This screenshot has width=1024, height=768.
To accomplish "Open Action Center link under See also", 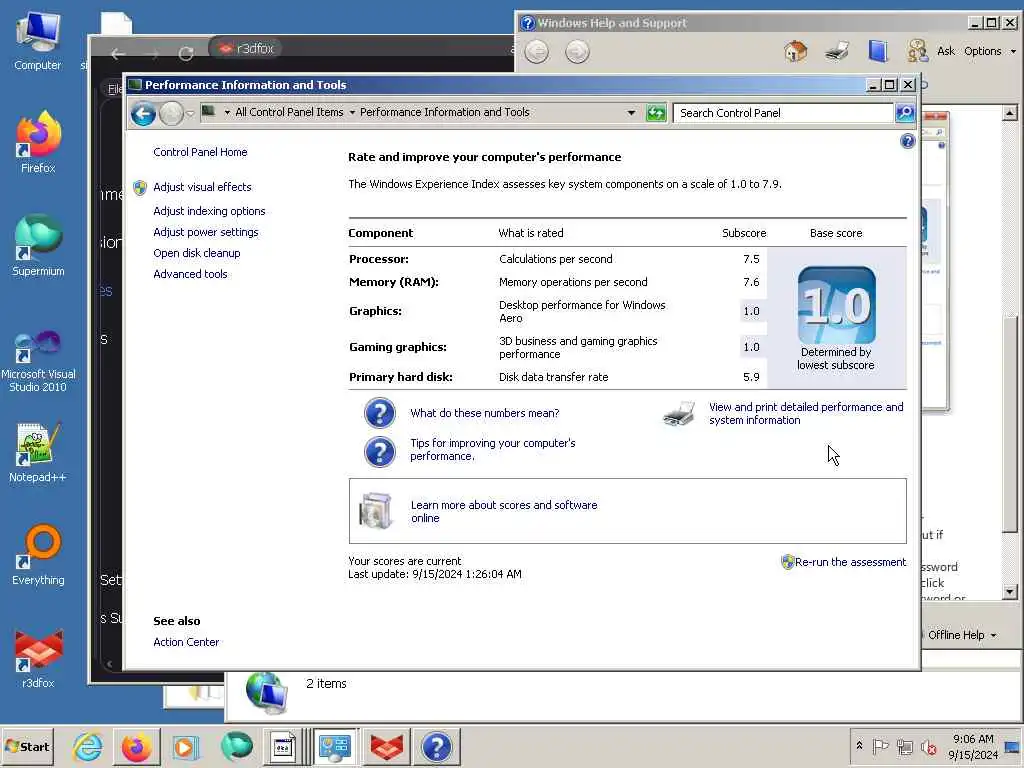I will pos(186,642).
